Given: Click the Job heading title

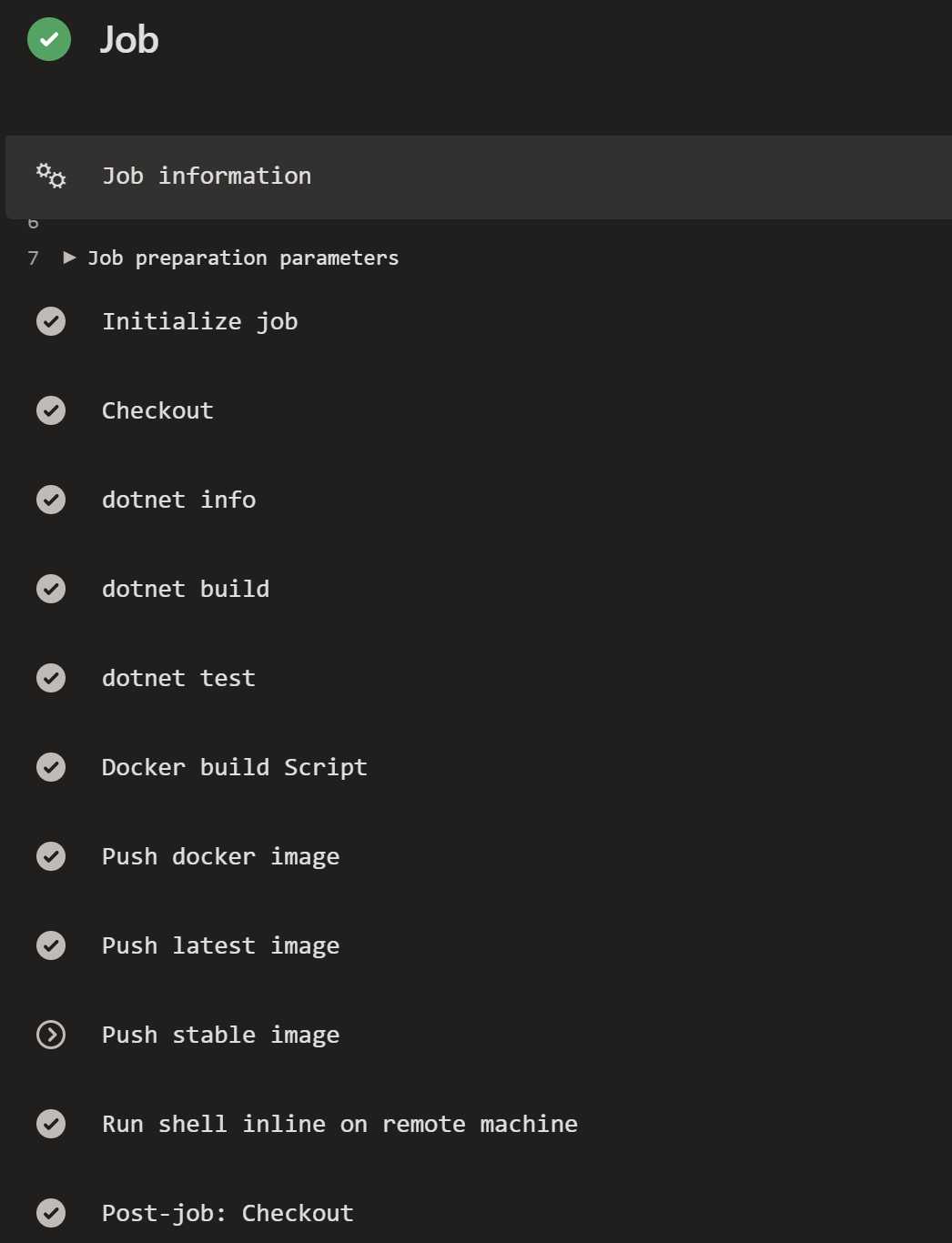Looking at the screenshot, I should [129, 40].
